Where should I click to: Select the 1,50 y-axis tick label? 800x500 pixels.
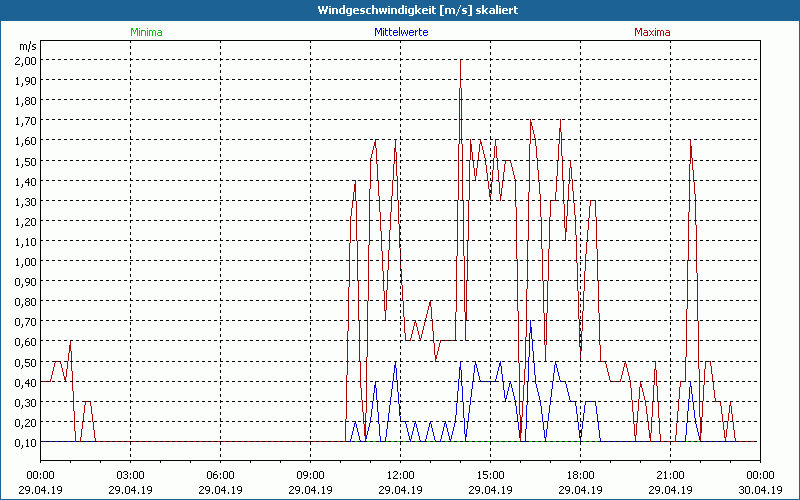[x=26, y=161]
